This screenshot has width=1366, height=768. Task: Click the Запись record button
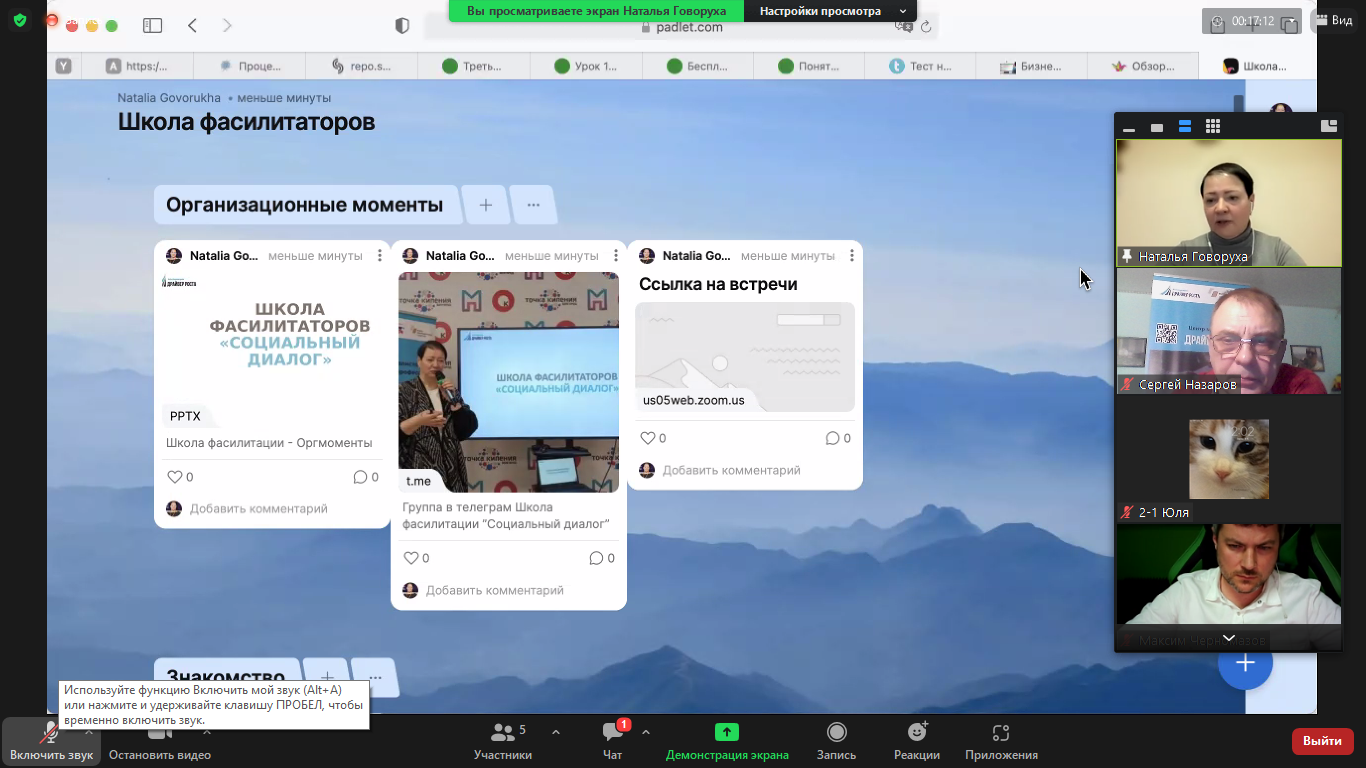point(836,740)
